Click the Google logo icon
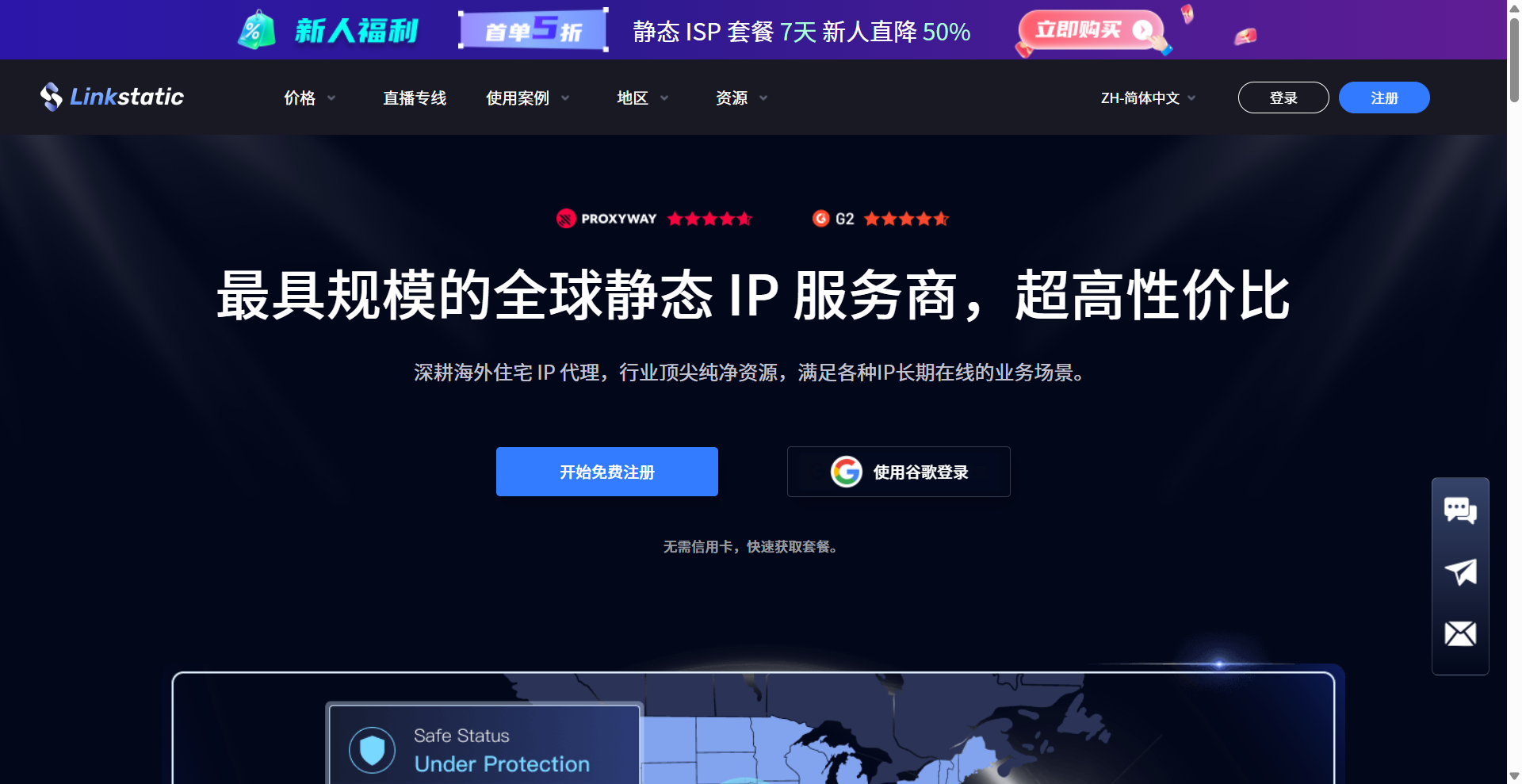The width and height of the screenshot is (1522, 784). pyautogui.click(x=847, y=472)
